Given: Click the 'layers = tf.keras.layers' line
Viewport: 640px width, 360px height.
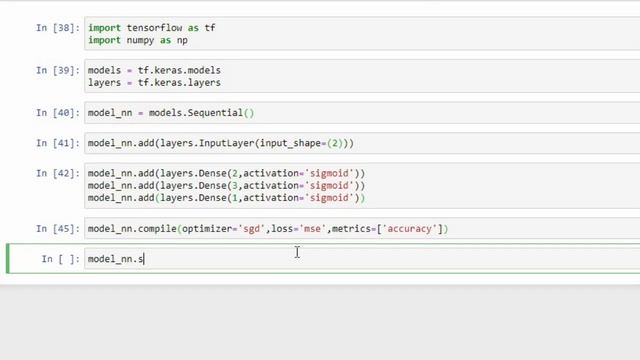Looking at the screenshot, I should click(x=154, y=82).
